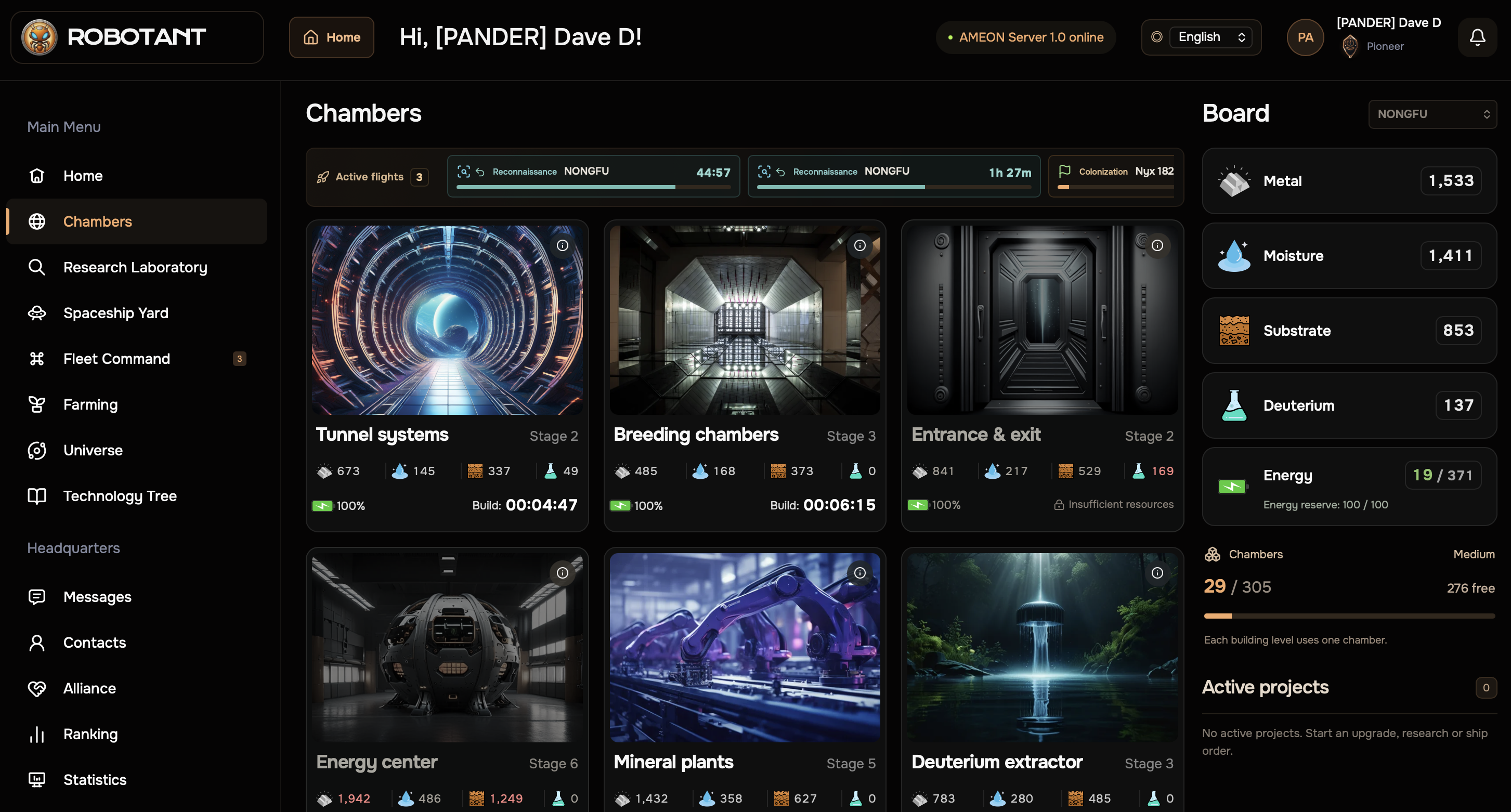1511x812 pixels.
Task: Click info icon on Entrance & exit card
Action: pos(1157,245)
